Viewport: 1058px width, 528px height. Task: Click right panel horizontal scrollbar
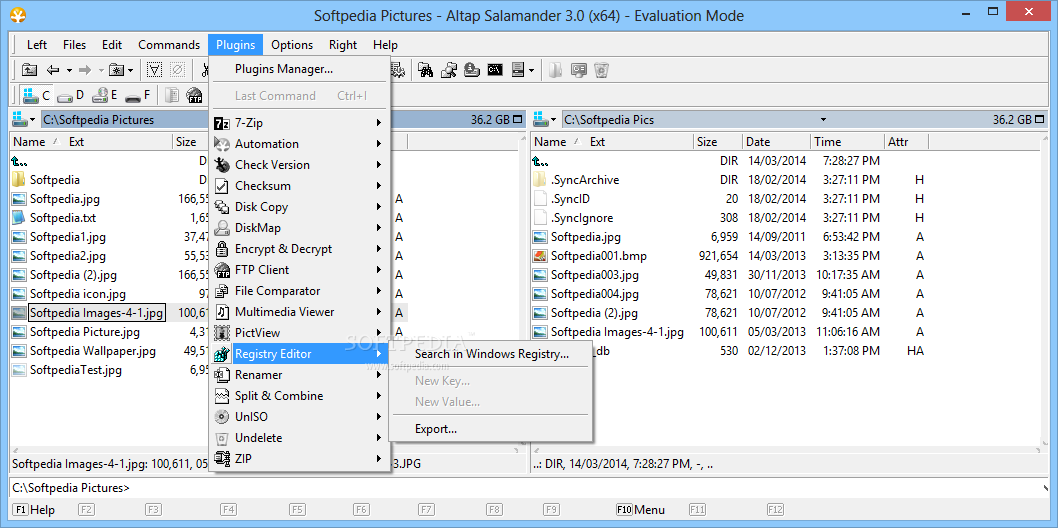[786, 450]
